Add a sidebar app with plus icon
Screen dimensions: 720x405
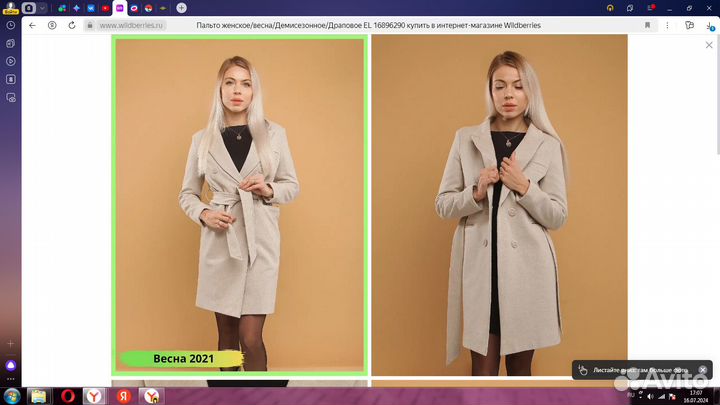pos(11,343)
